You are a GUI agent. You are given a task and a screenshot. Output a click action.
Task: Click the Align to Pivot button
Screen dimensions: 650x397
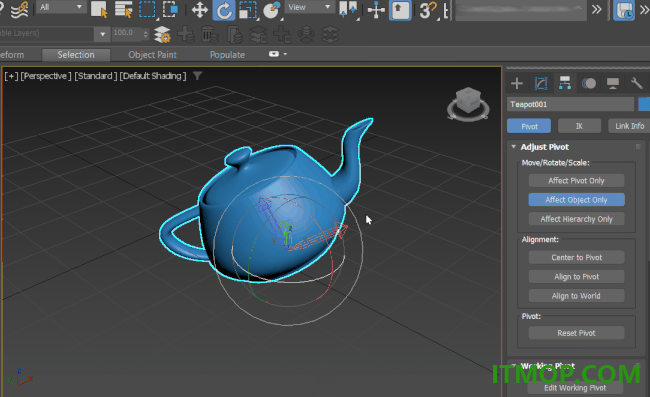click(576, 276)
